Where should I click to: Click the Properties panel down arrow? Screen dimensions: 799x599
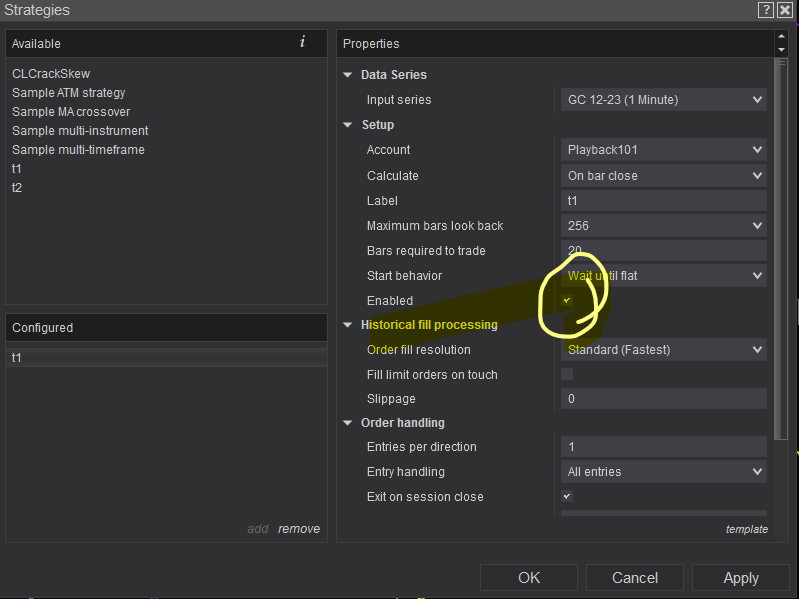click(781, 50)
